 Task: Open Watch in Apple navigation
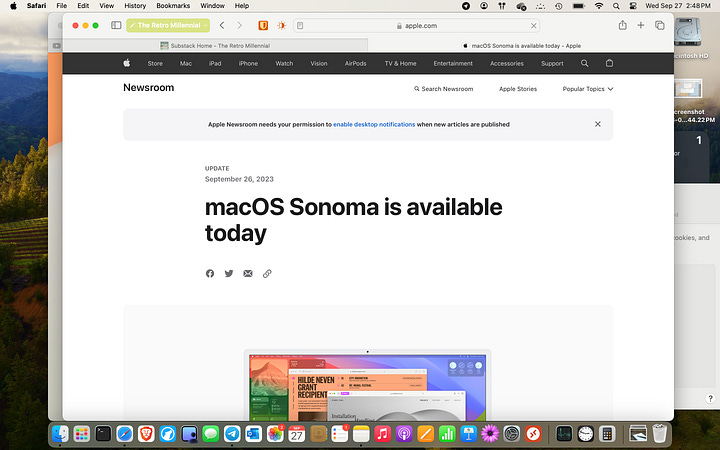[x=284, y=63]
